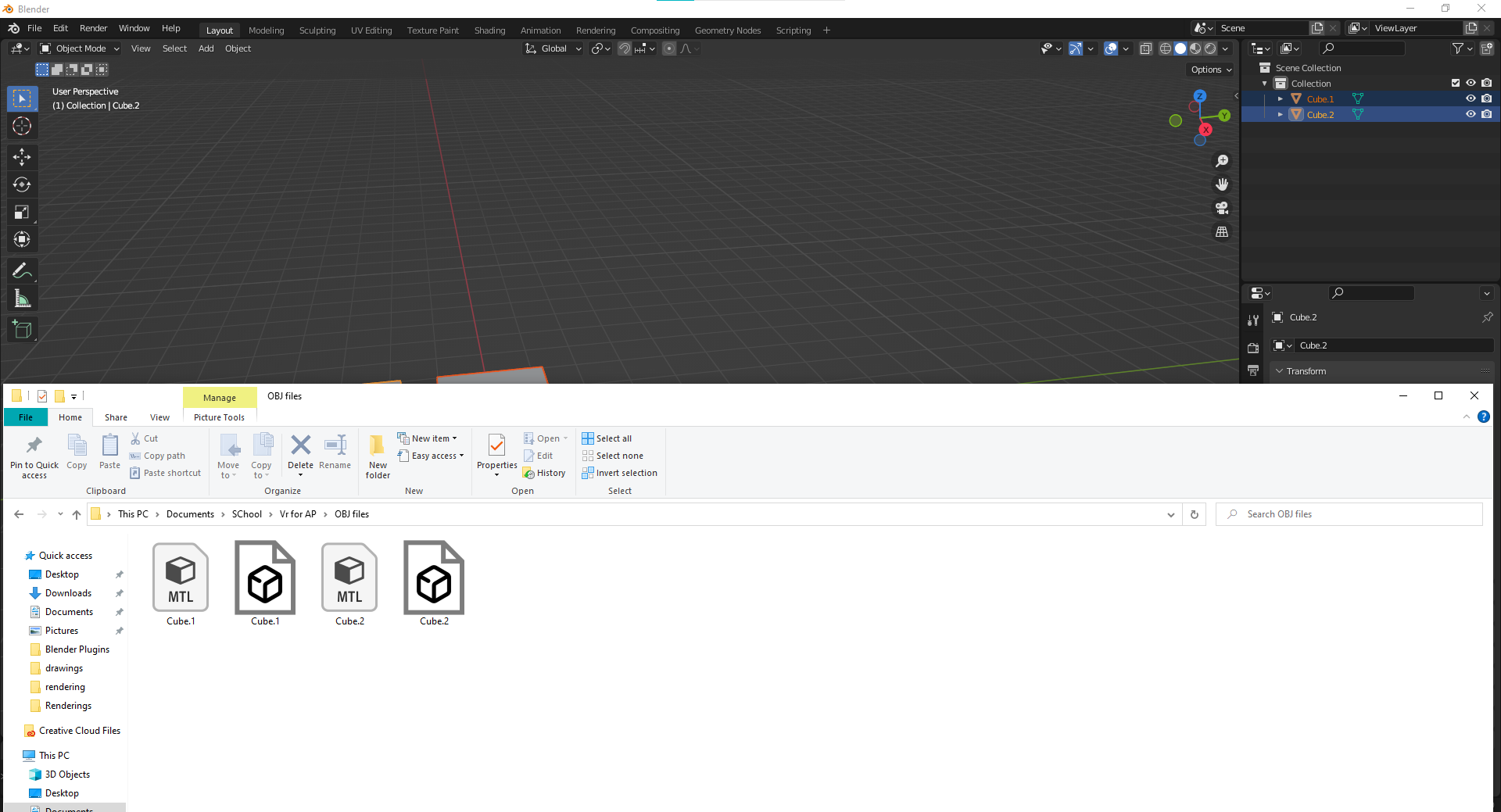Open the Render menu
The height and width of the screenshot is (812, 1501).
pos(93,28)
